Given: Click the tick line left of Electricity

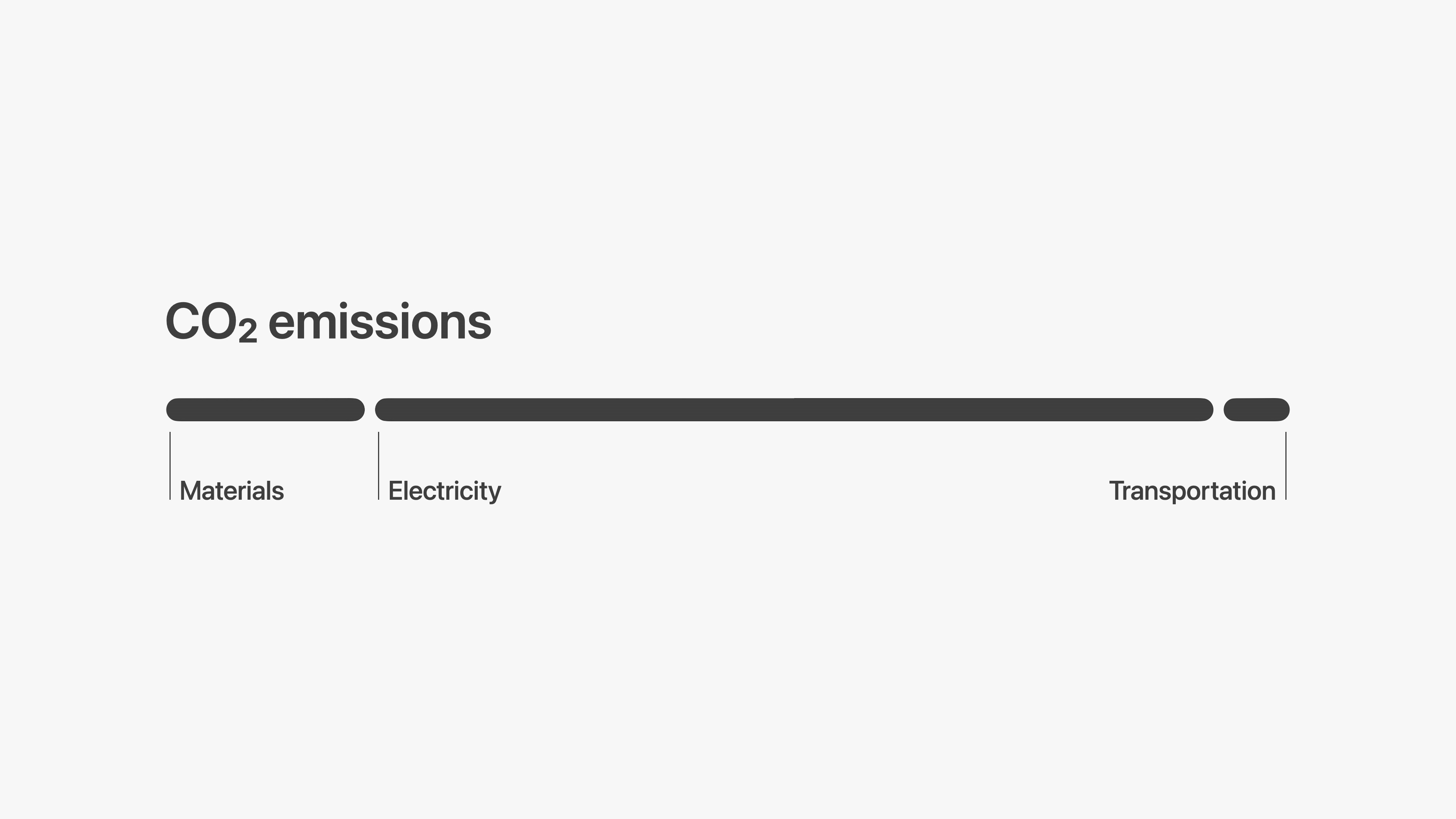Looking at the screenshot, I should coord(379,466).
